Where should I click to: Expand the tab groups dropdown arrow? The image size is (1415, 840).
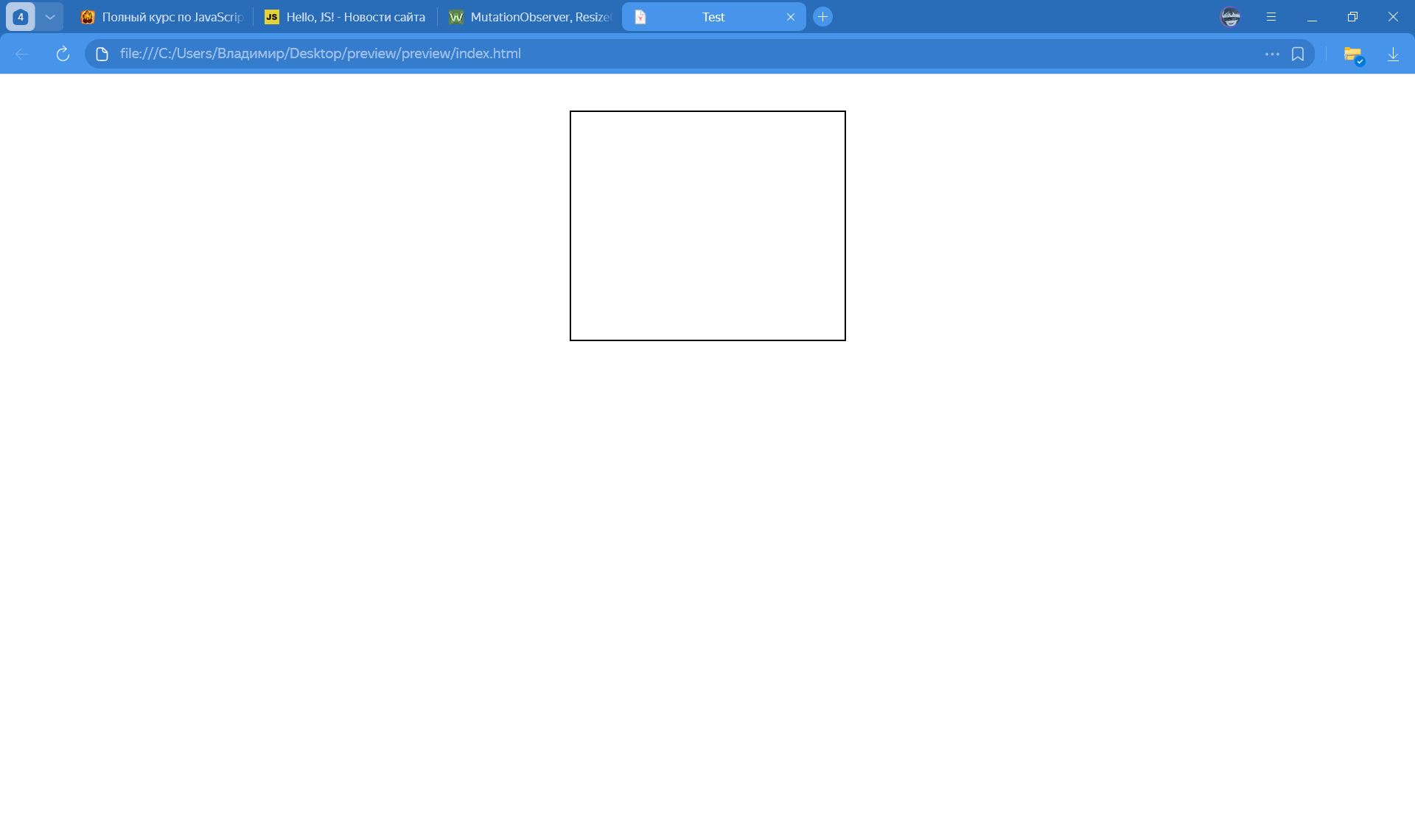coord(50,17)
